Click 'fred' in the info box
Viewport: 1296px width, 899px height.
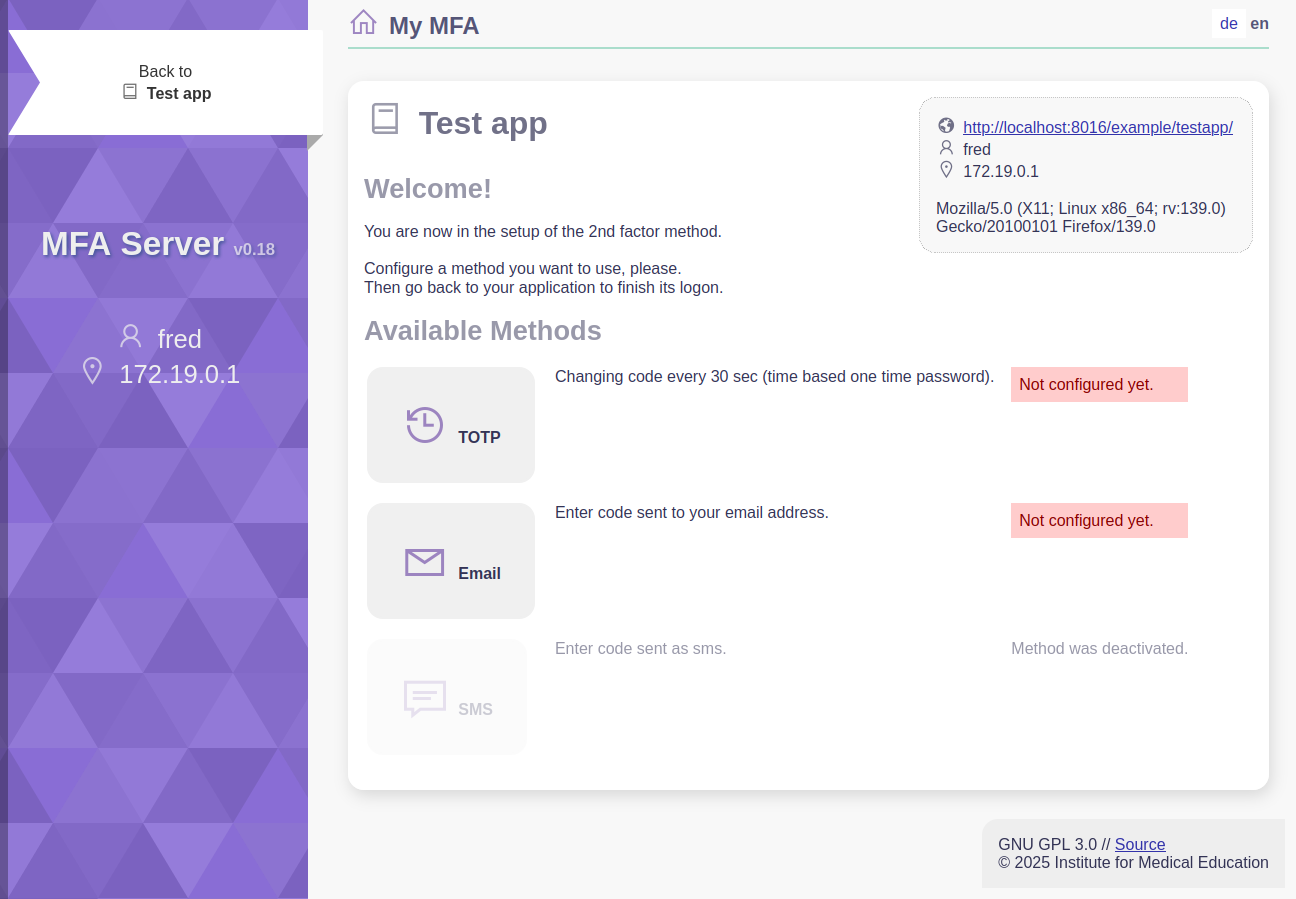pos(977,149)
